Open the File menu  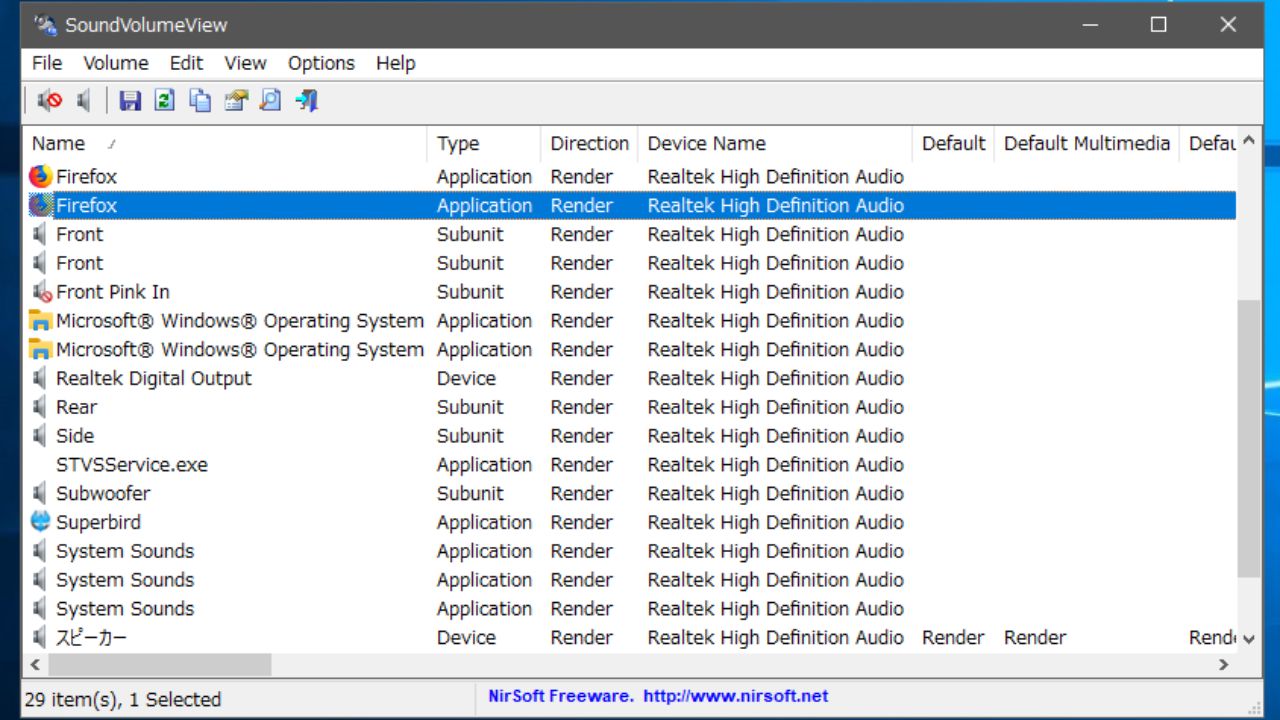47,63
